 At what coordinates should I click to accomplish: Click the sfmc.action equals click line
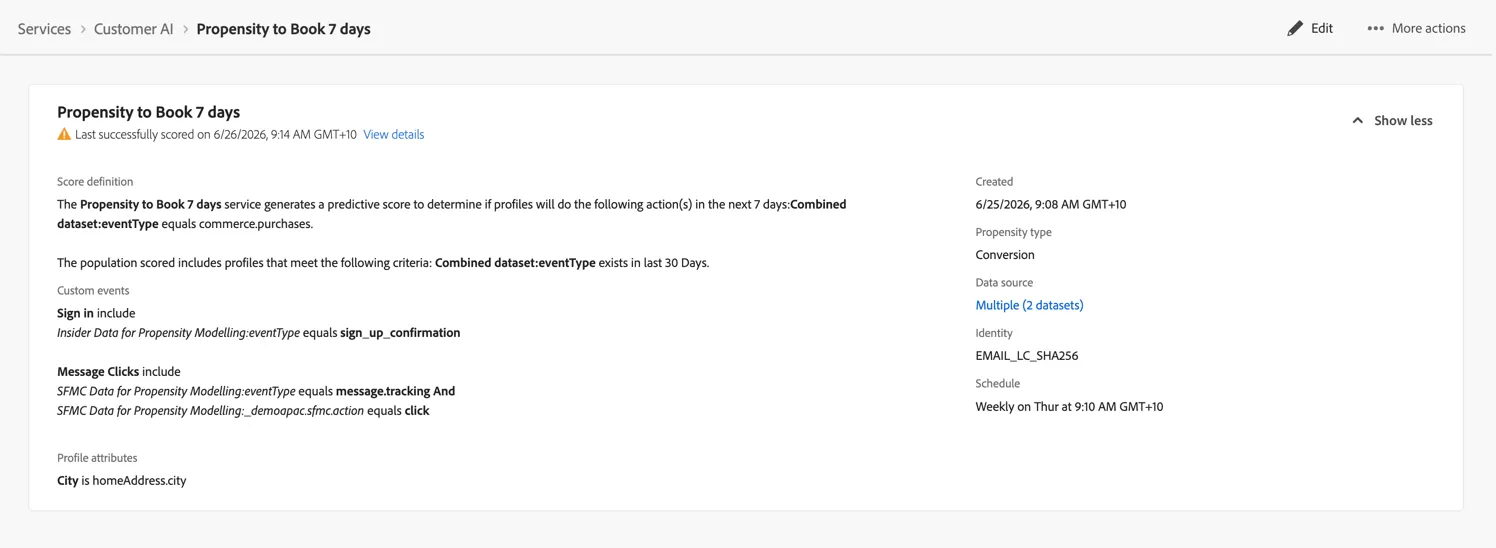coord(243,411)
